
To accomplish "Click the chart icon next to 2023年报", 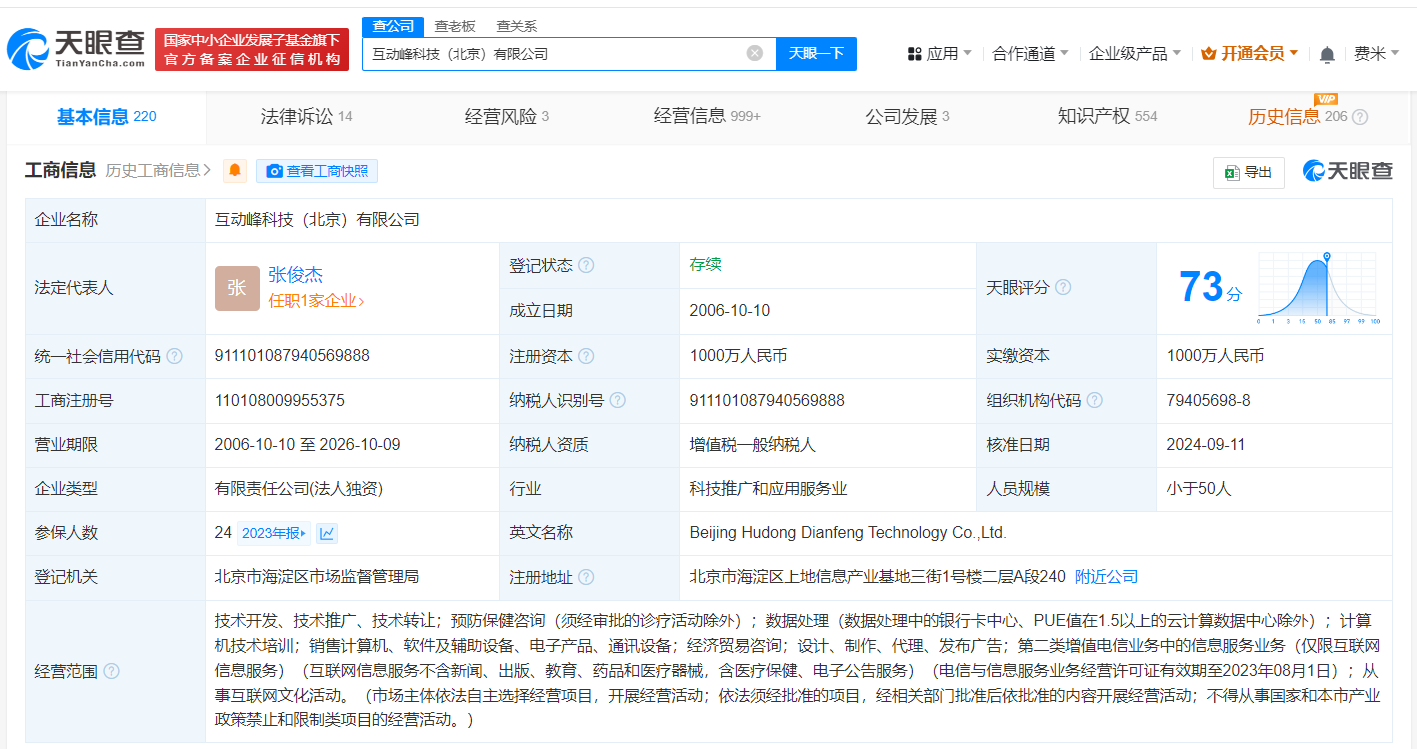I will tap(327, 532).
